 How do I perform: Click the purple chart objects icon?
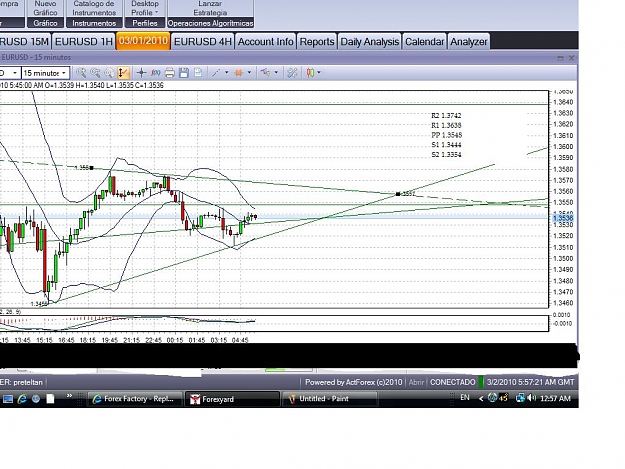pos(265,73)
